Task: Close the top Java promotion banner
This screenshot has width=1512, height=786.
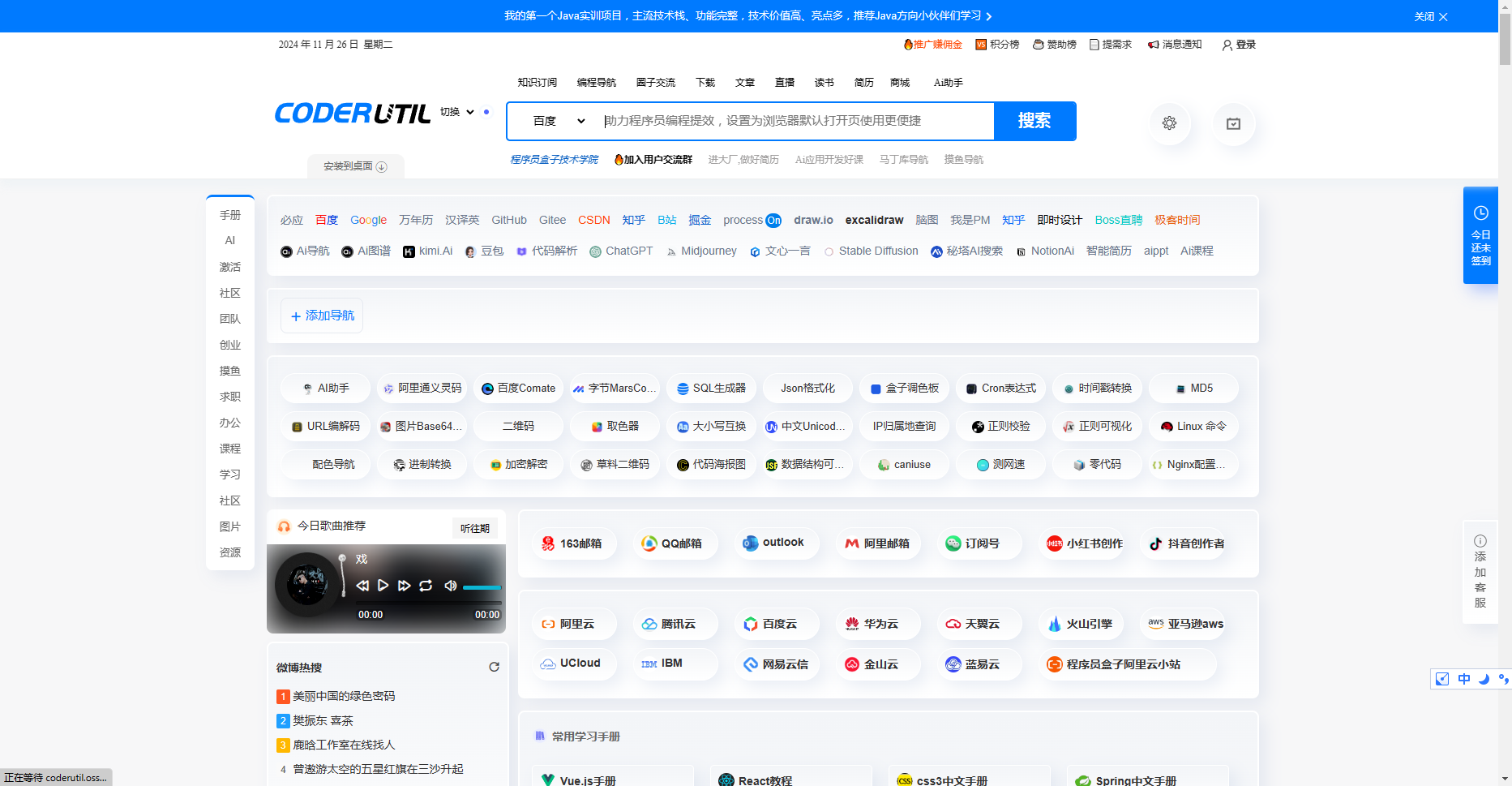Action: 1431,16
